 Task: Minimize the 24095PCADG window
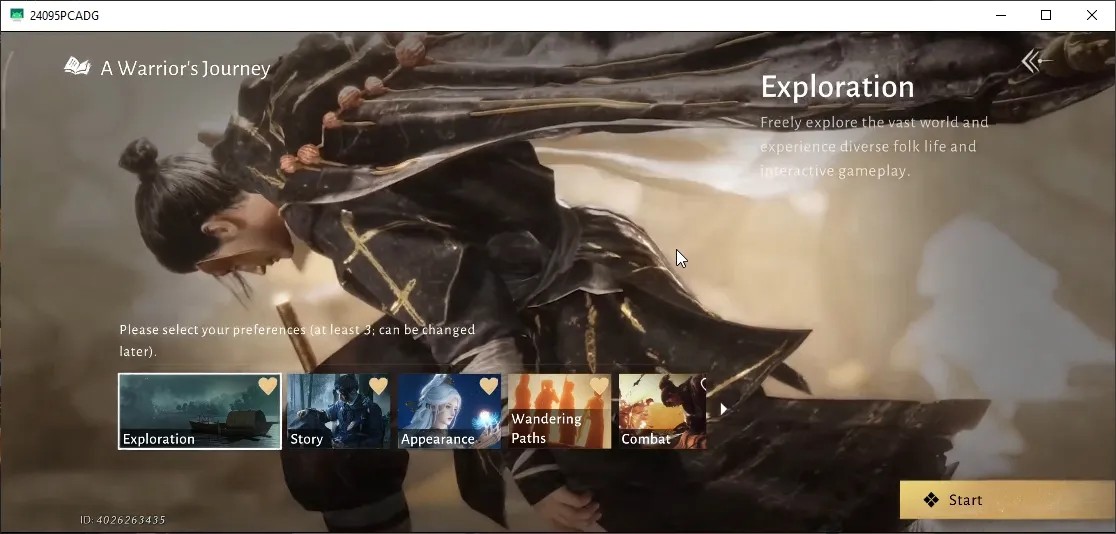point(1001,15)
